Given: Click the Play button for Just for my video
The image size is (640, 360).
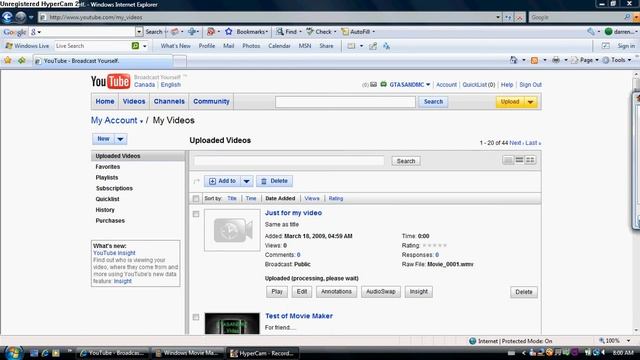Looking at the screenshot, I should pyautogui.click(x=277, y=292).
